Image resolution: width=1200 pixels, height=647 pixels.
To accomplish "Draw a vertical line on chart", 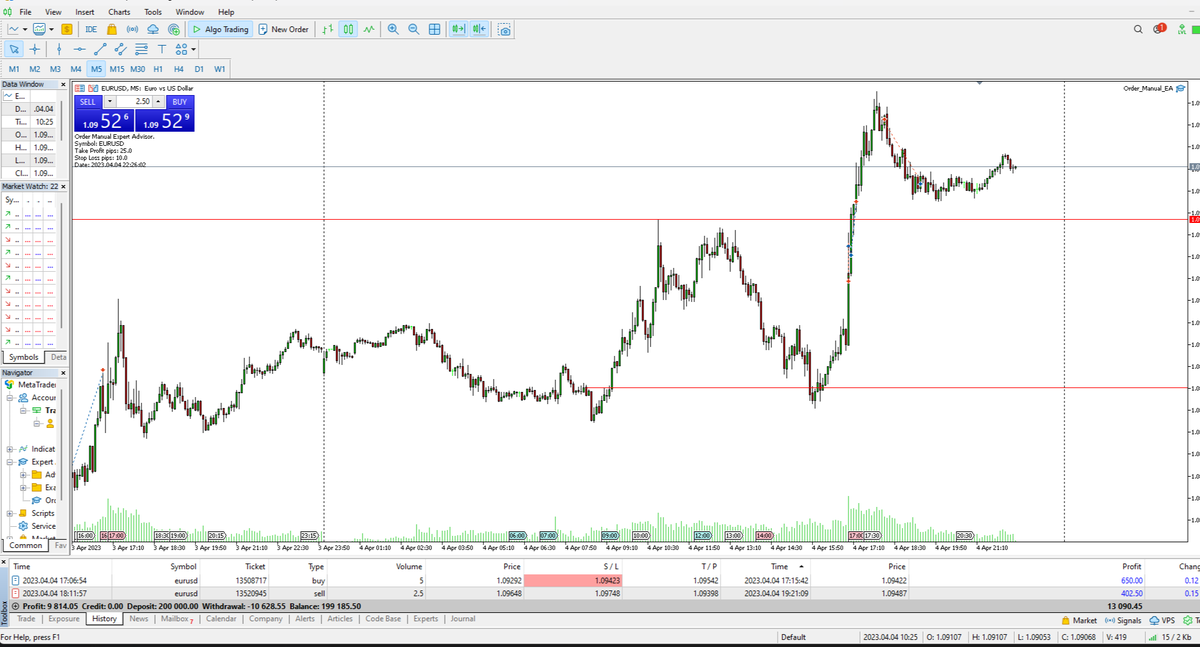I will [x=59, y=48].
